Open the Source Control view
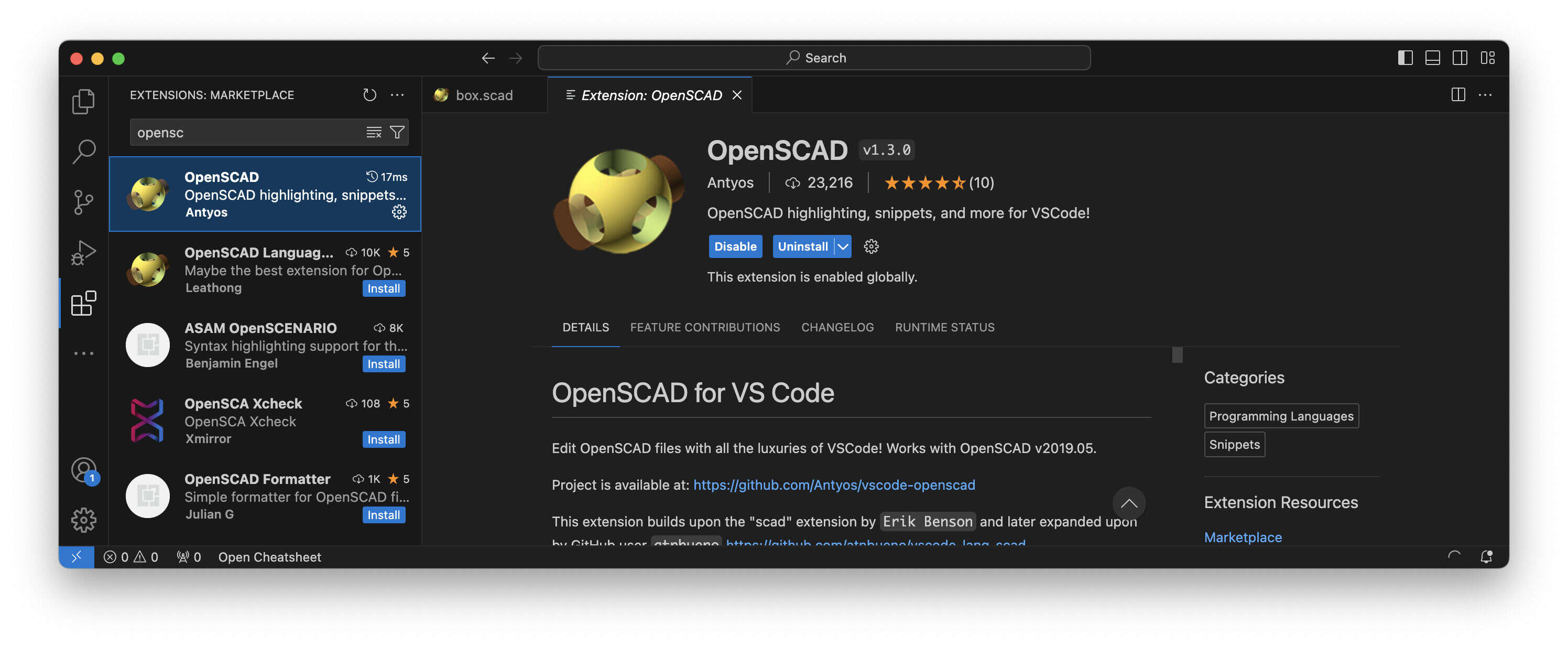The height and width of the screenshot is (646, 1568). tap(83, 202)
